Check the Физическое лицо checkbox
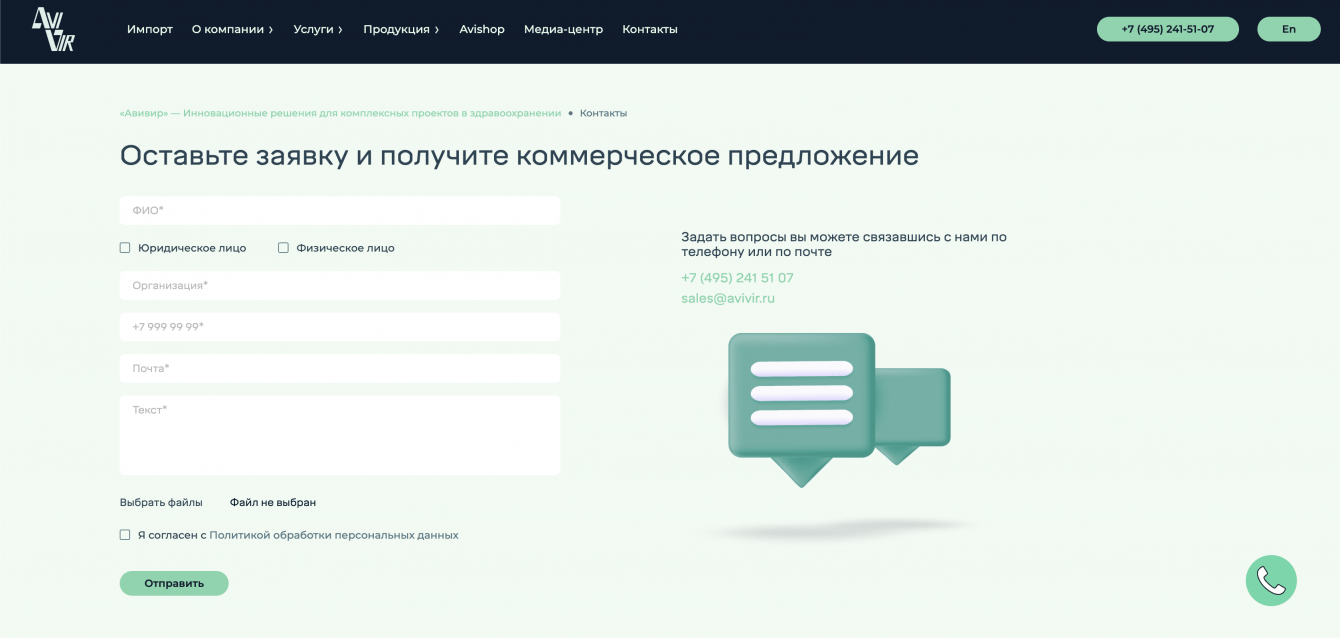 [283, 248]
